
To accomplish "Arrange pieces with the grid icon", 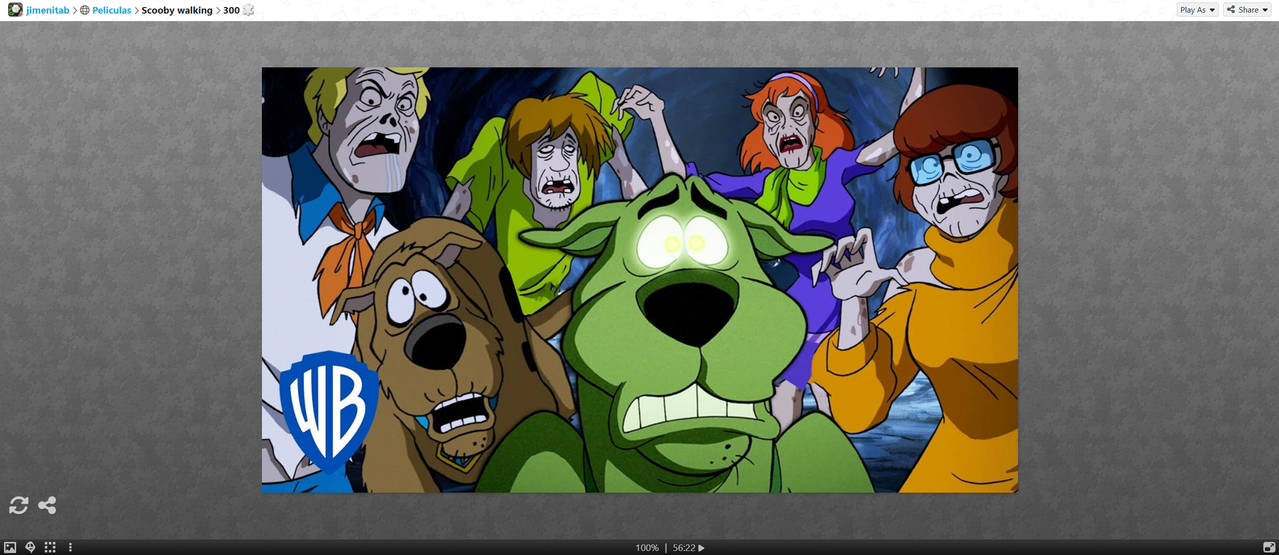I will (x=50, y=547).
